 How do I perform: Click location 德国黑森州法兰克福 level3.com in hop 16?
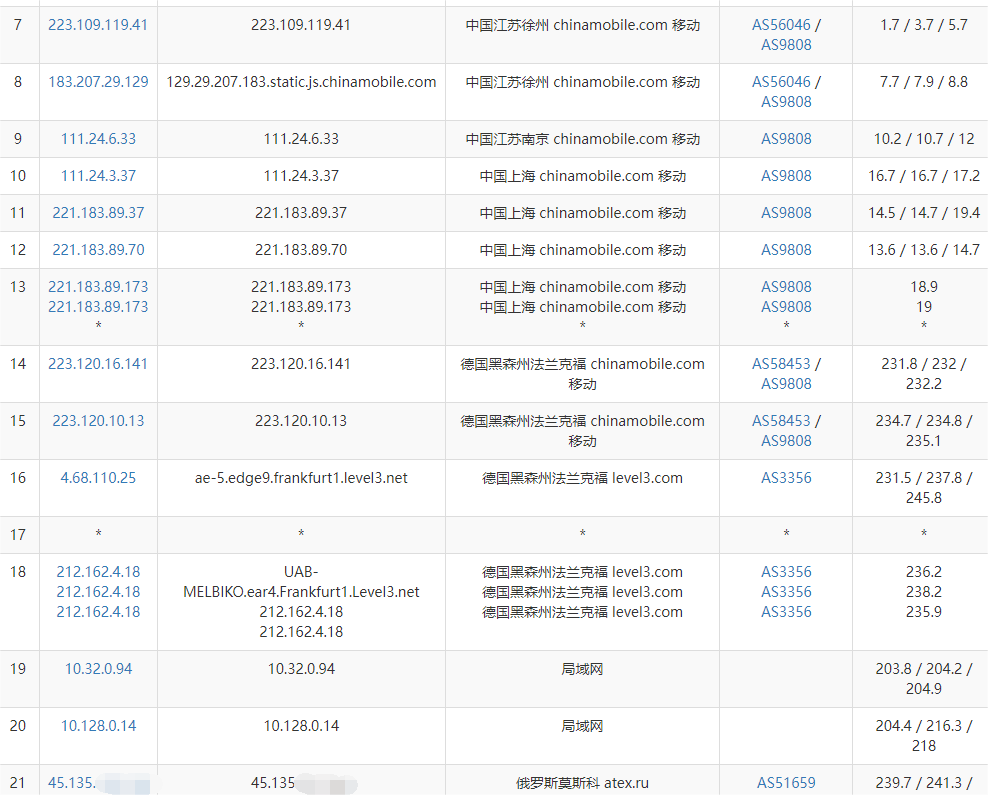pos(582,478)
